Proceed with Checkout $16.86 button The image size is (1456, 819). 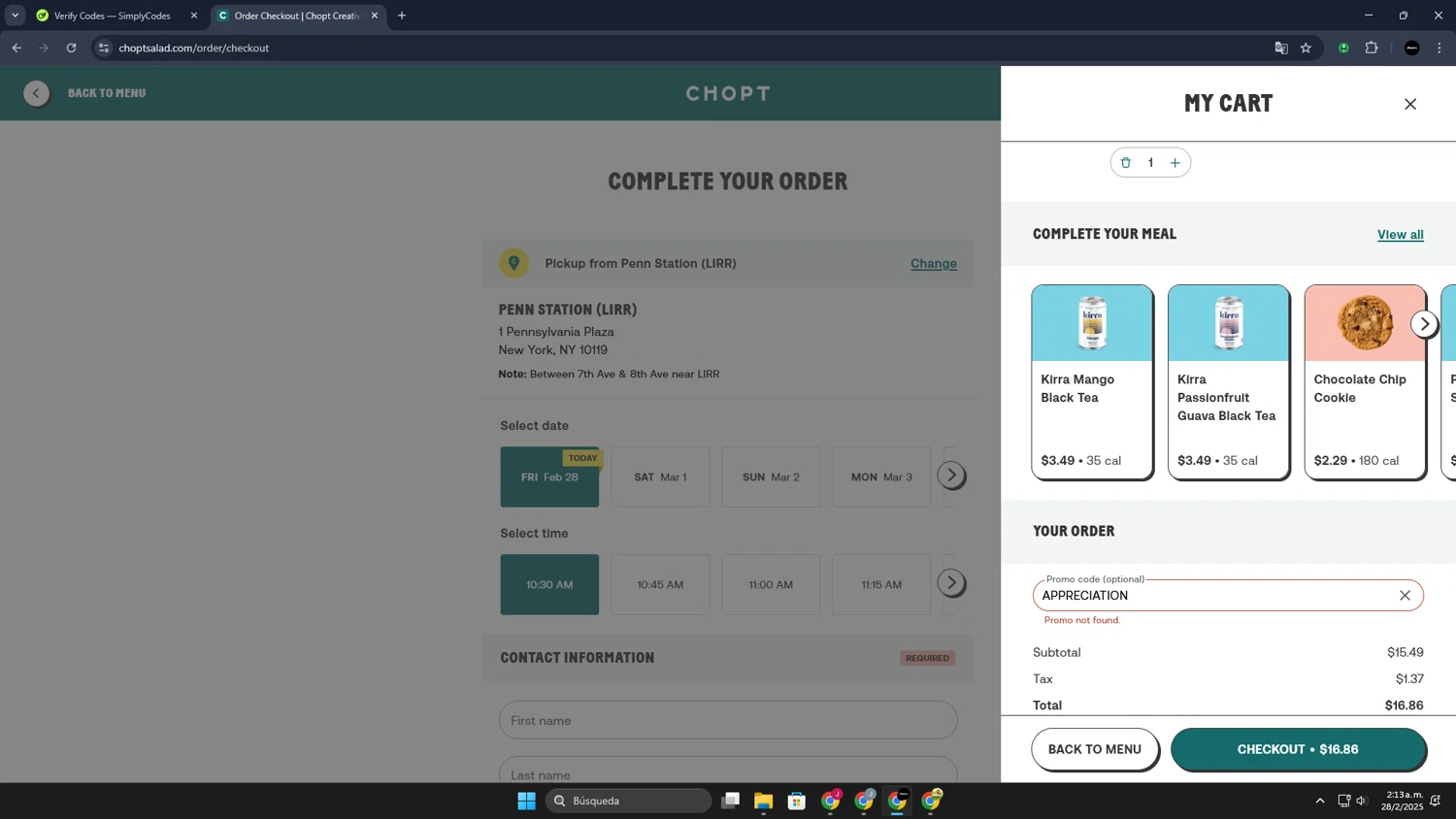1298,749
